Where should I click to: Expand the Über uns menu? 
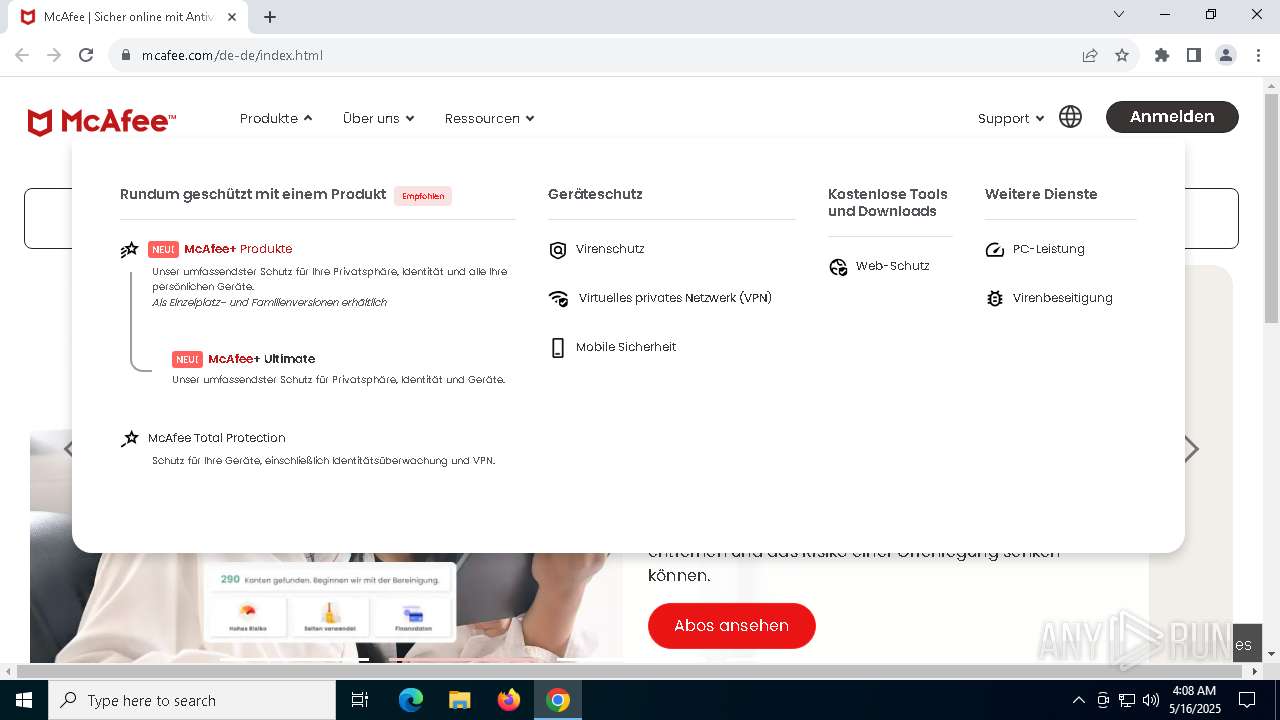(378, 118)
